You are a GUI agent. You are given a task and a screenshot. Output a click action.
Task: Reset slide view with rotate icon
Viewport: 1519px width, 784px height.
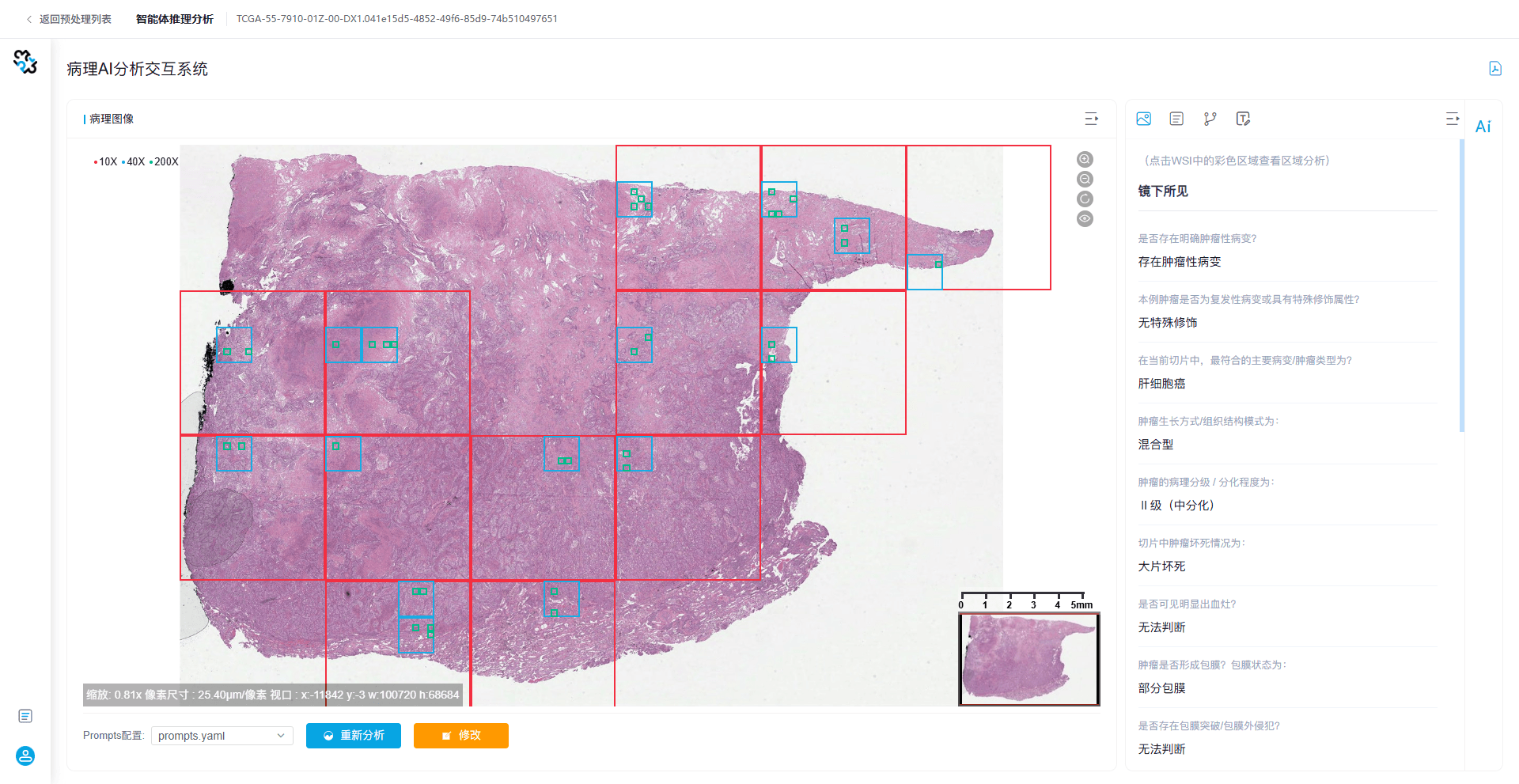(1085, 199)
